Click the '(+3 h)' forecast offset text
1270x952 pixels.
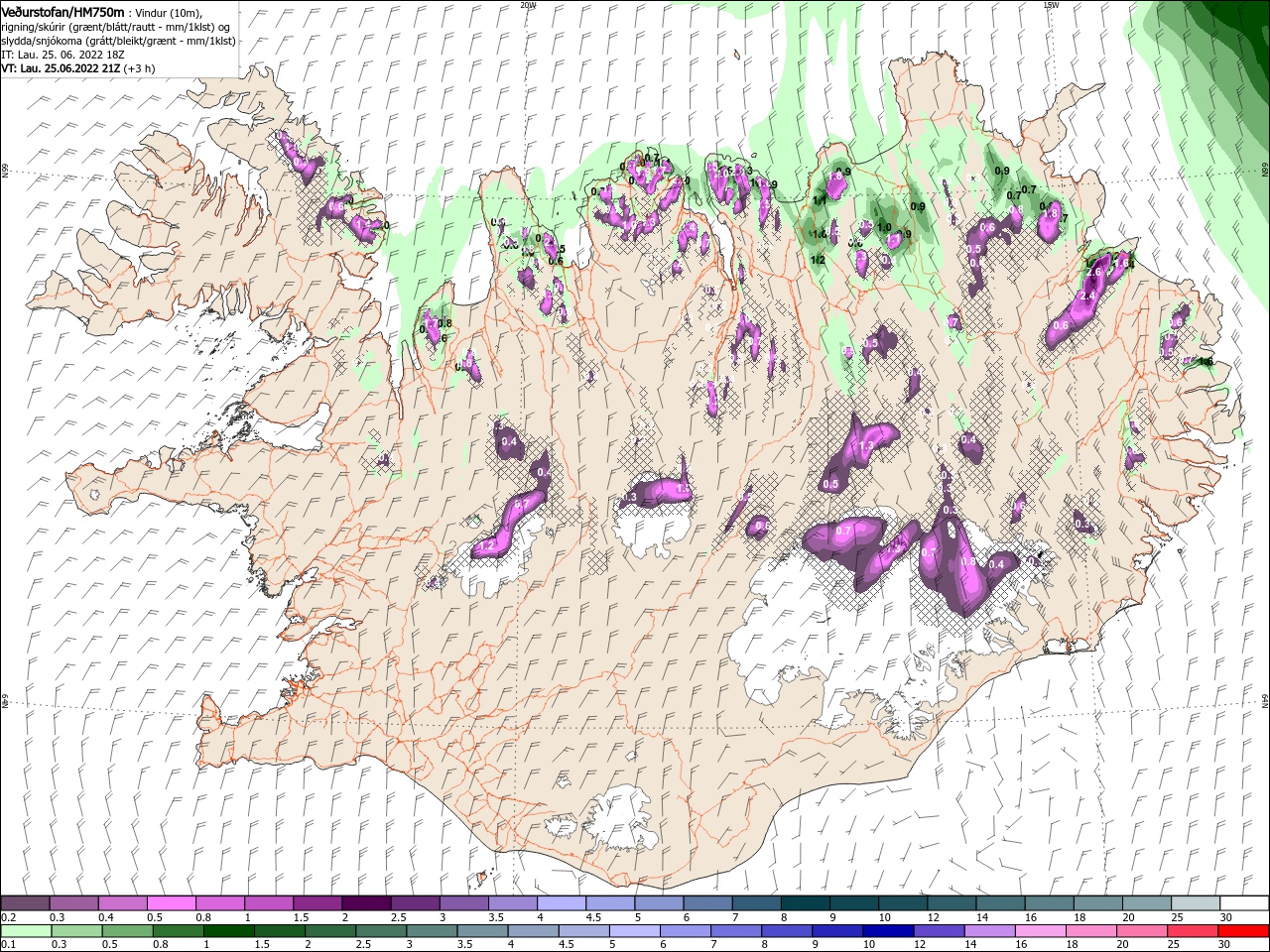[139, 68]
